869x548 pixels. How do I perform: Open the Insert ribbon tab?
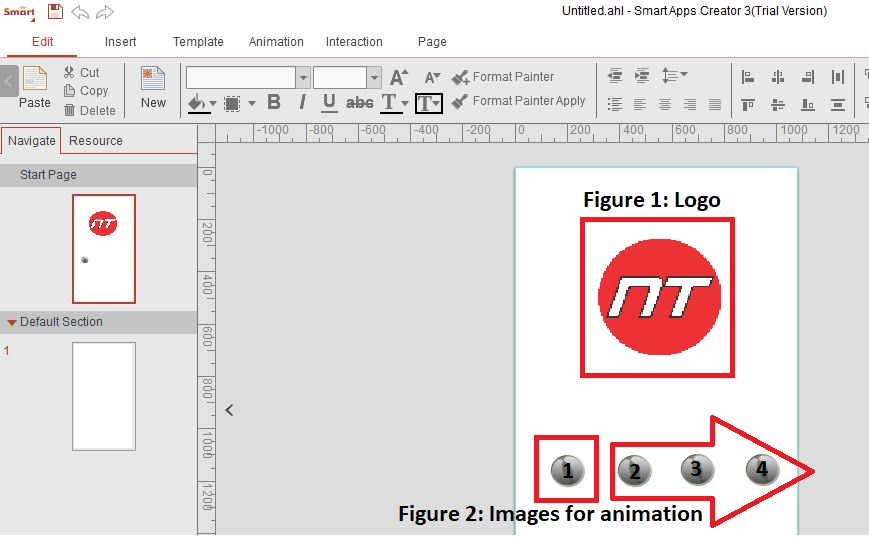[x=120, y=42]
